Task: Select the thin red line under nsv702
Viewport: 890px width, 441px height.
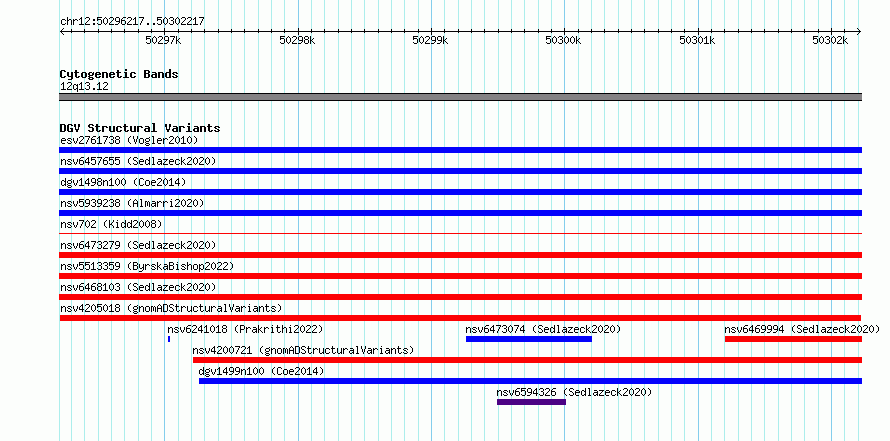Action: 460,233
